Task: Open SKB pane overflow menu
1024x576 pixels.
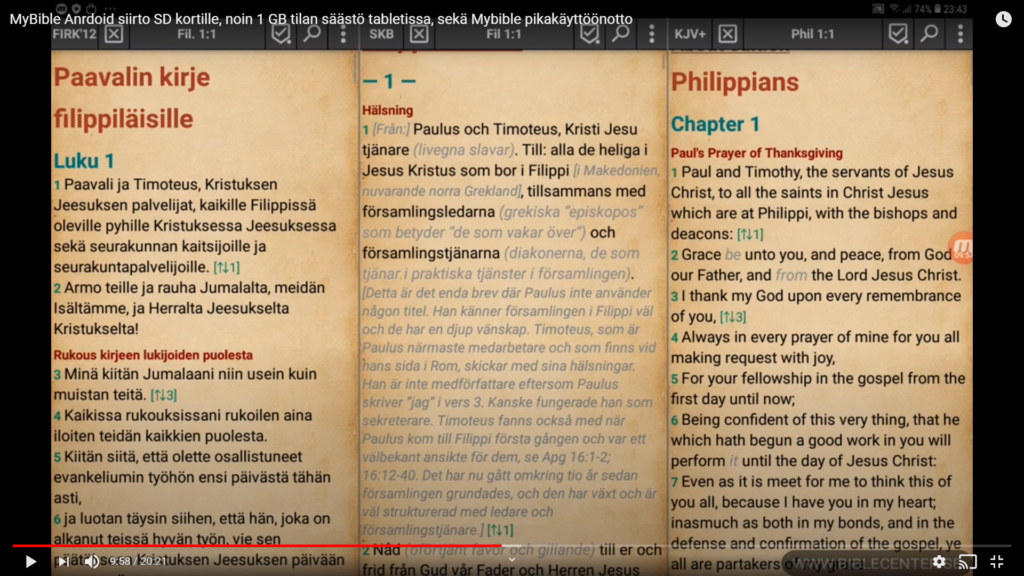Action: tap(652, 34)
